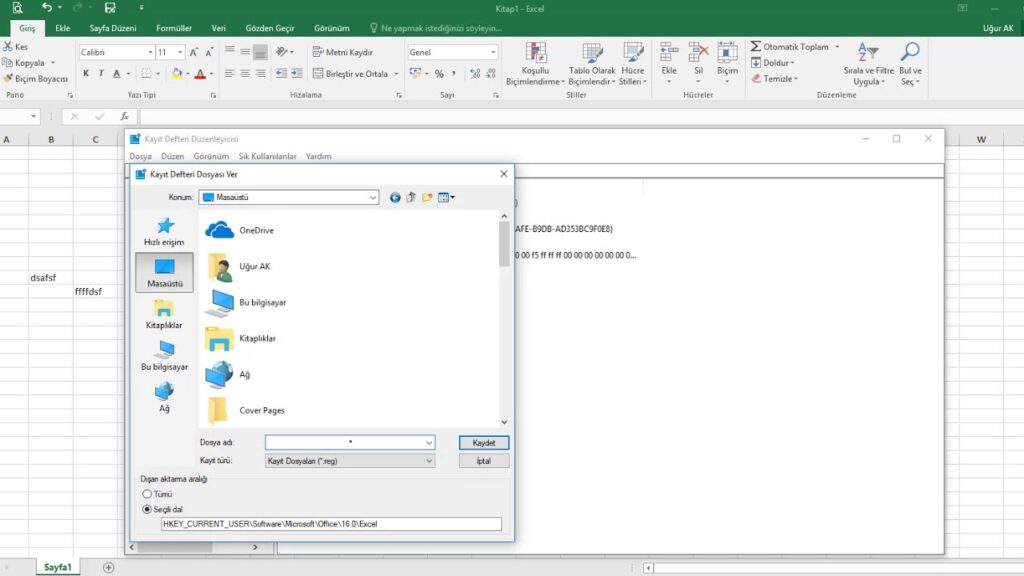Click the OneDrive cloud icon in file list
1024x576 pixels.
(x=219, y=230)
